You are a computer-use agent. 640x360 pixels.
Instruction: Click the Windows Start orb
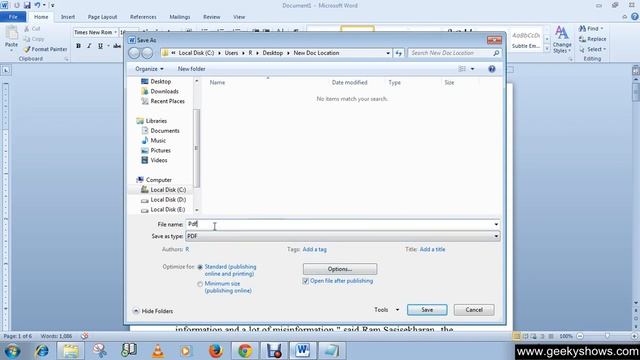pos(12,351)
